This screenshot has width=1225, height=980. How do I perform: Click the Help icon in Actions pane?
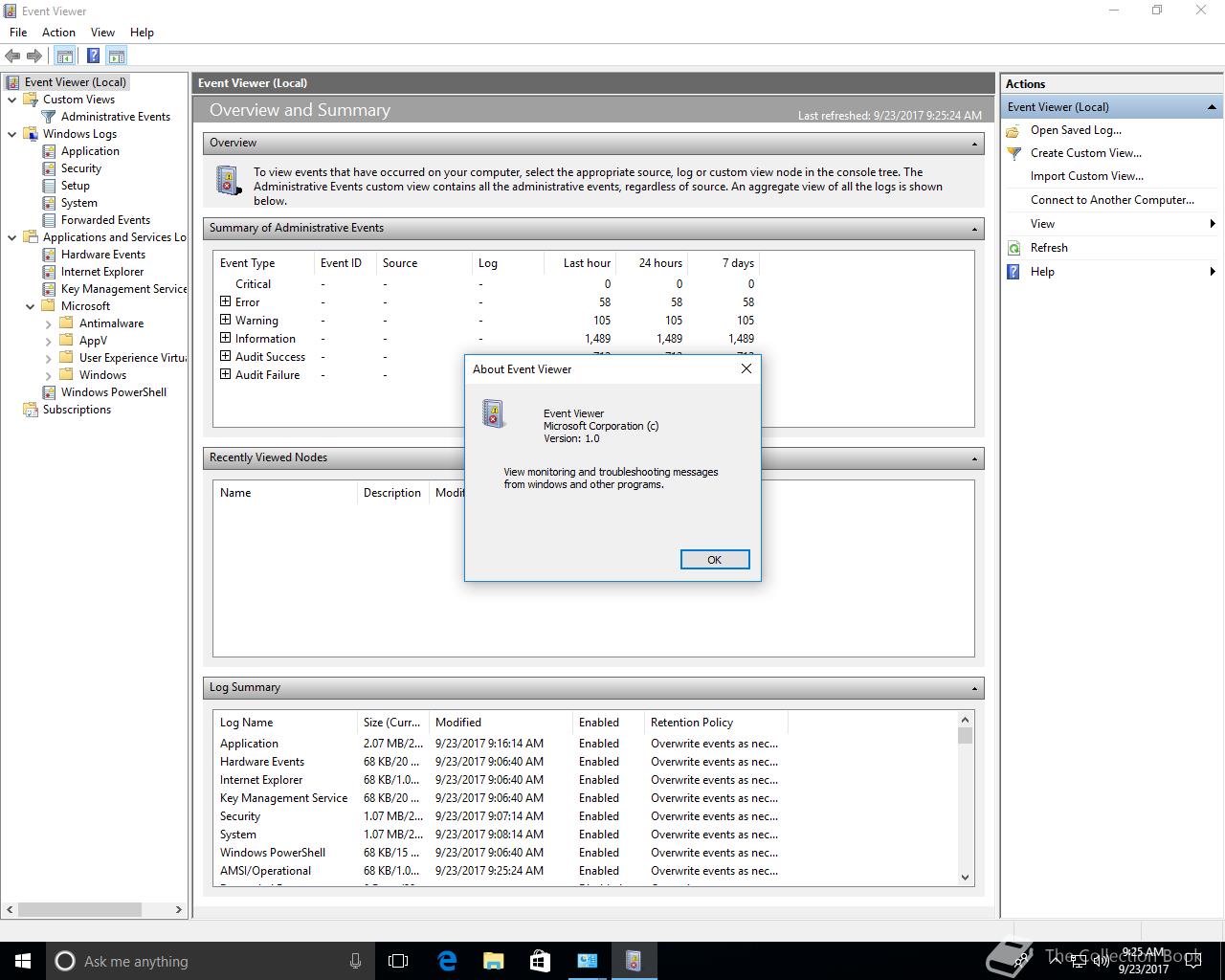coord(1014,272)
